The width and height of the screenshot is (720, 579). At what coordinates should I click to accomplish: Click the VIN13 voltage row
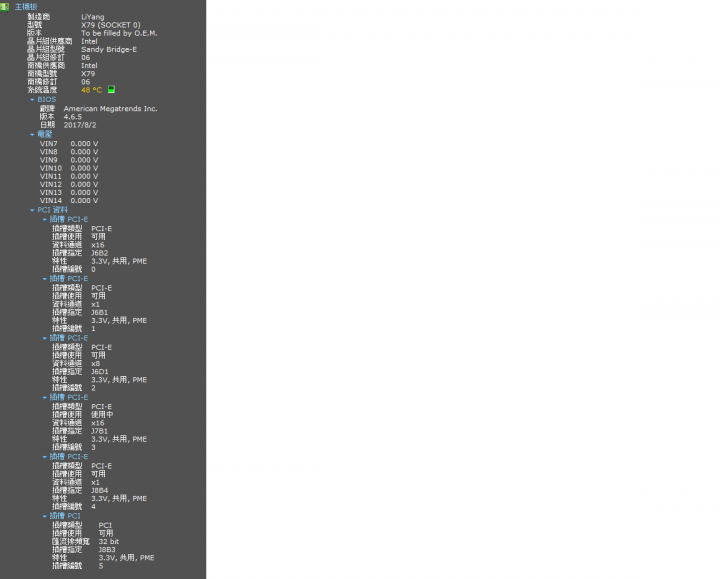click(69, 193)
